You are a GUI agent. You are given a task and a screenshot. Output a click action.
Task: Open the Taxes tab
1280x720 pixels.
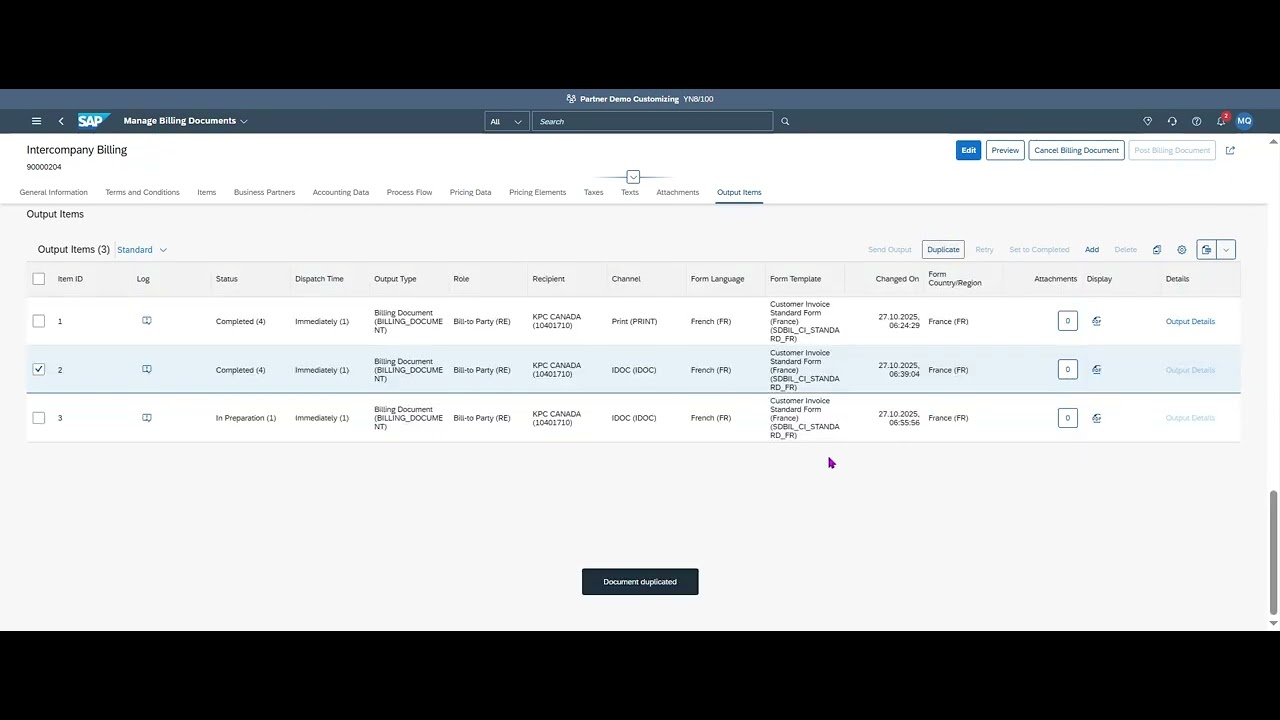click(x=594, y=192)
